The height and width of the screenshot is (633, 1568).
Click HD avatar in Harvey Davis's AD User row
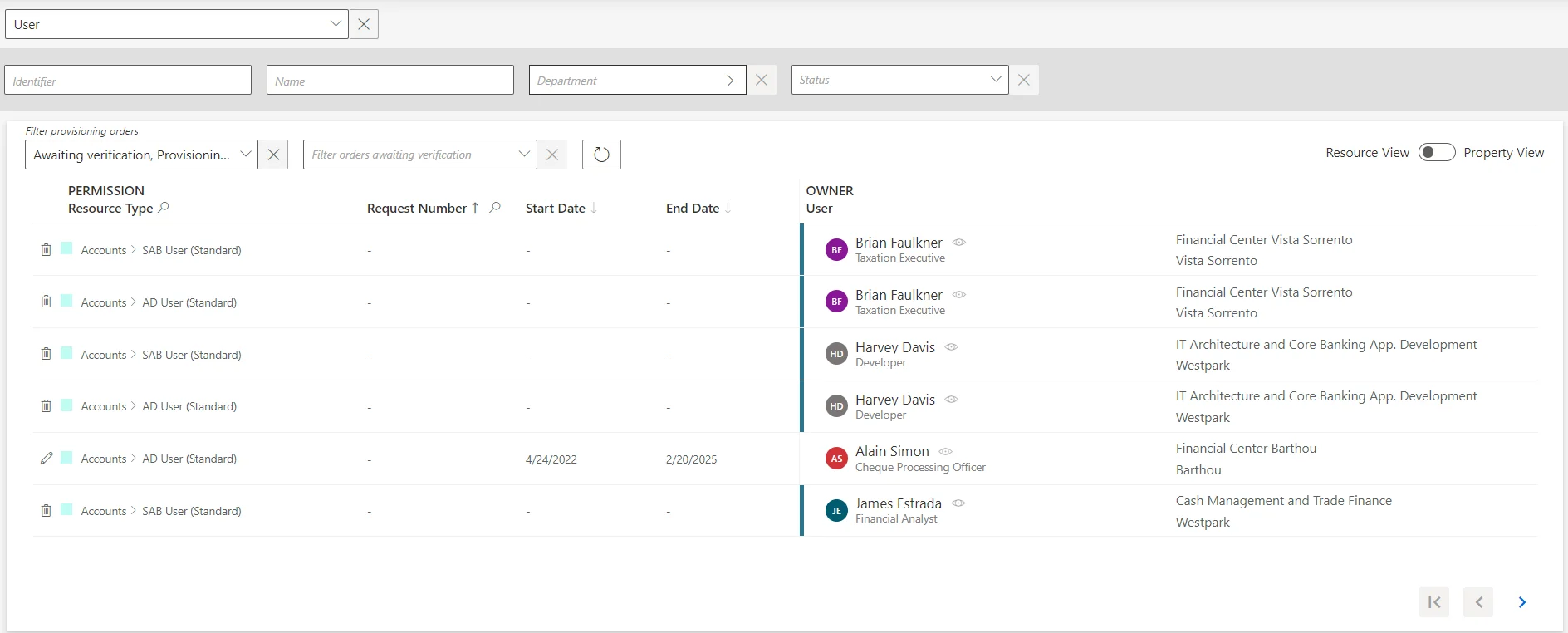836,406
